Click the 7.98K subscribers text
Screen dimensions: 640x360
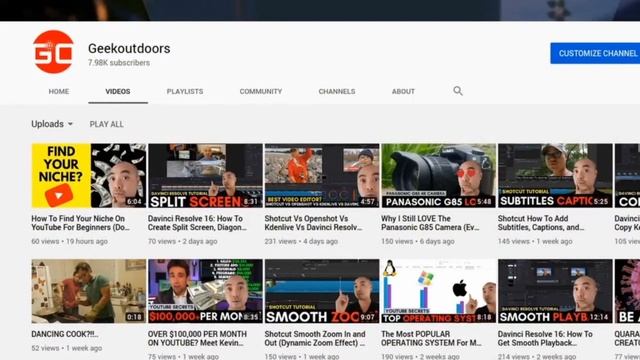coord(119,63)
